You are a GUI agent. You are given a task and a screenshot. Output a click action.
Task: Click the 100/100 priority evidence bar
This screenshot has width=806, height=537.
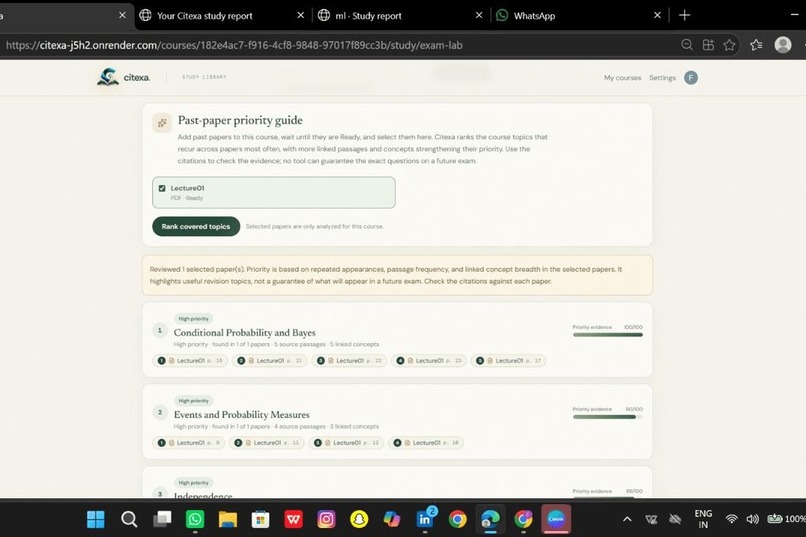click(x=608, y=335)
